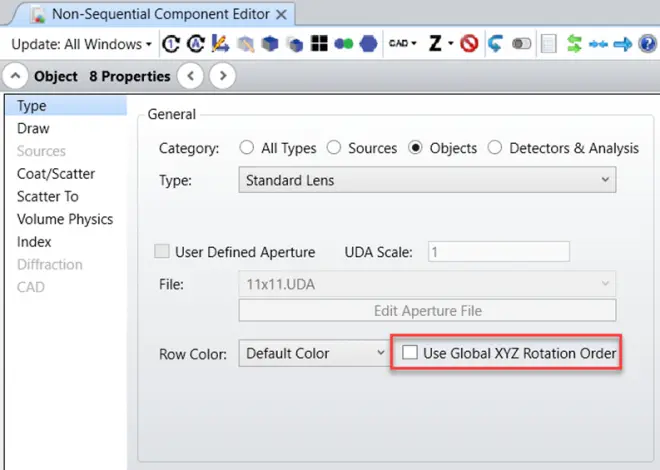660x470 pixels.
Task: Open the Row Color dropdown
Action: [x=313, y=353]
